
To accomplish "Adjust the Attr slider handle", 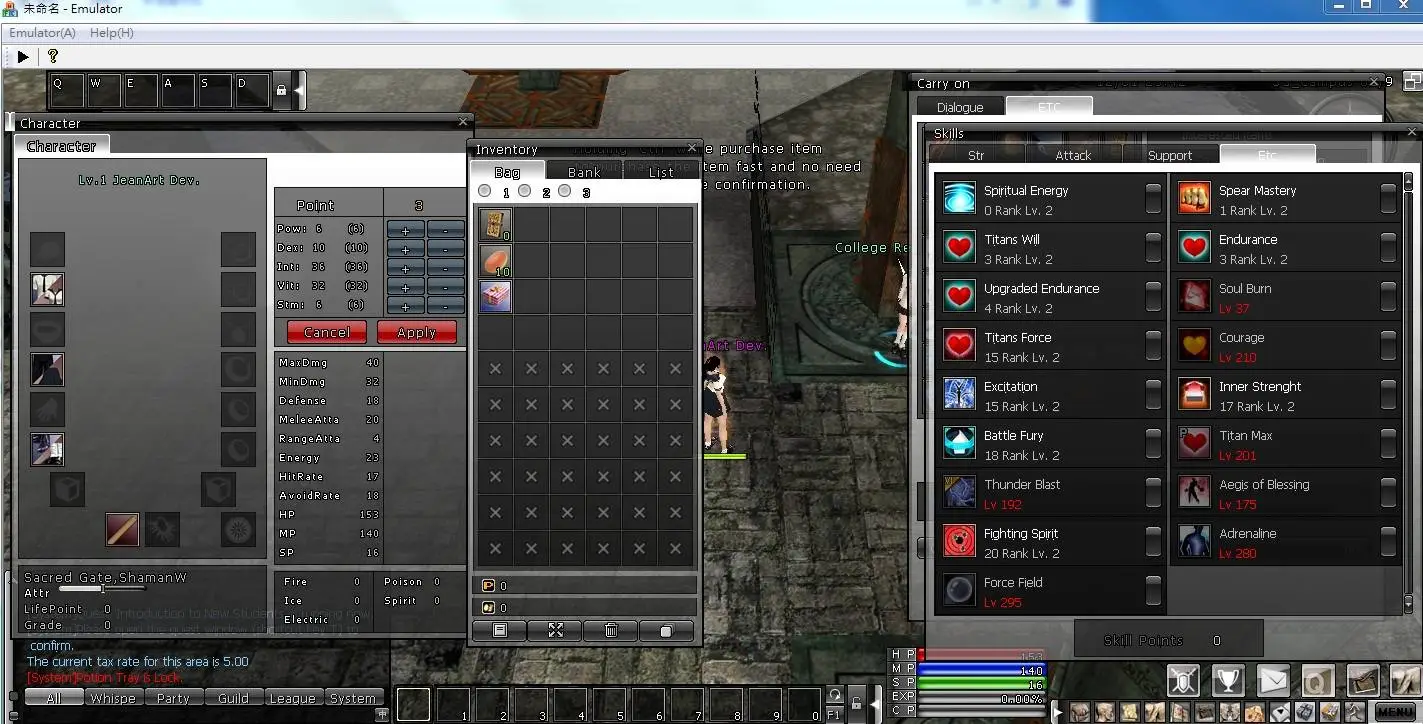I will click(102, 589).
